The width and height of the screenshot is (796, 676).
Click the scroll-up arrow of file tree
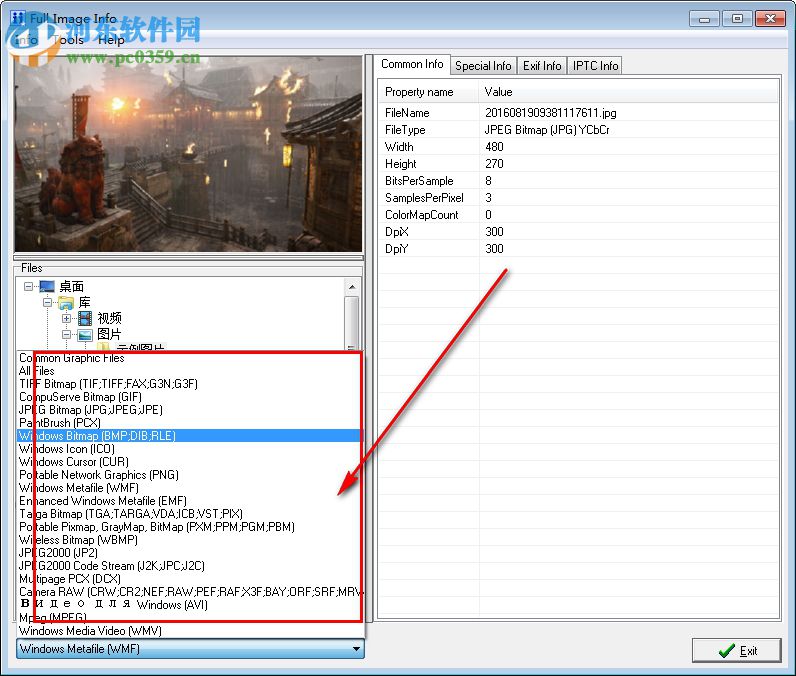pyautogui.click(x=352, y=287)
